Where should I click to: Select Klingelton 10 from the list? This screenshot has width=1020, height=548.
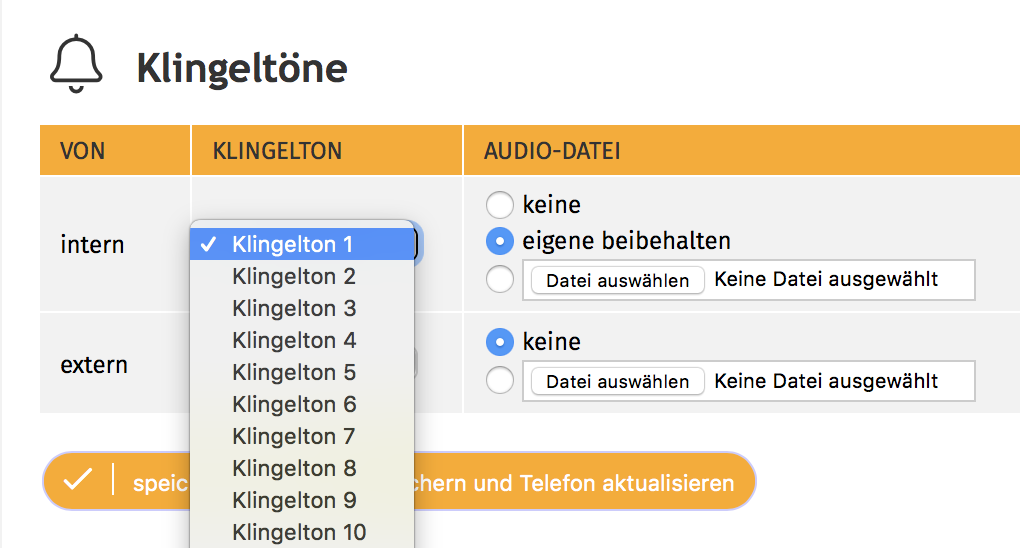tap(301, 532)
